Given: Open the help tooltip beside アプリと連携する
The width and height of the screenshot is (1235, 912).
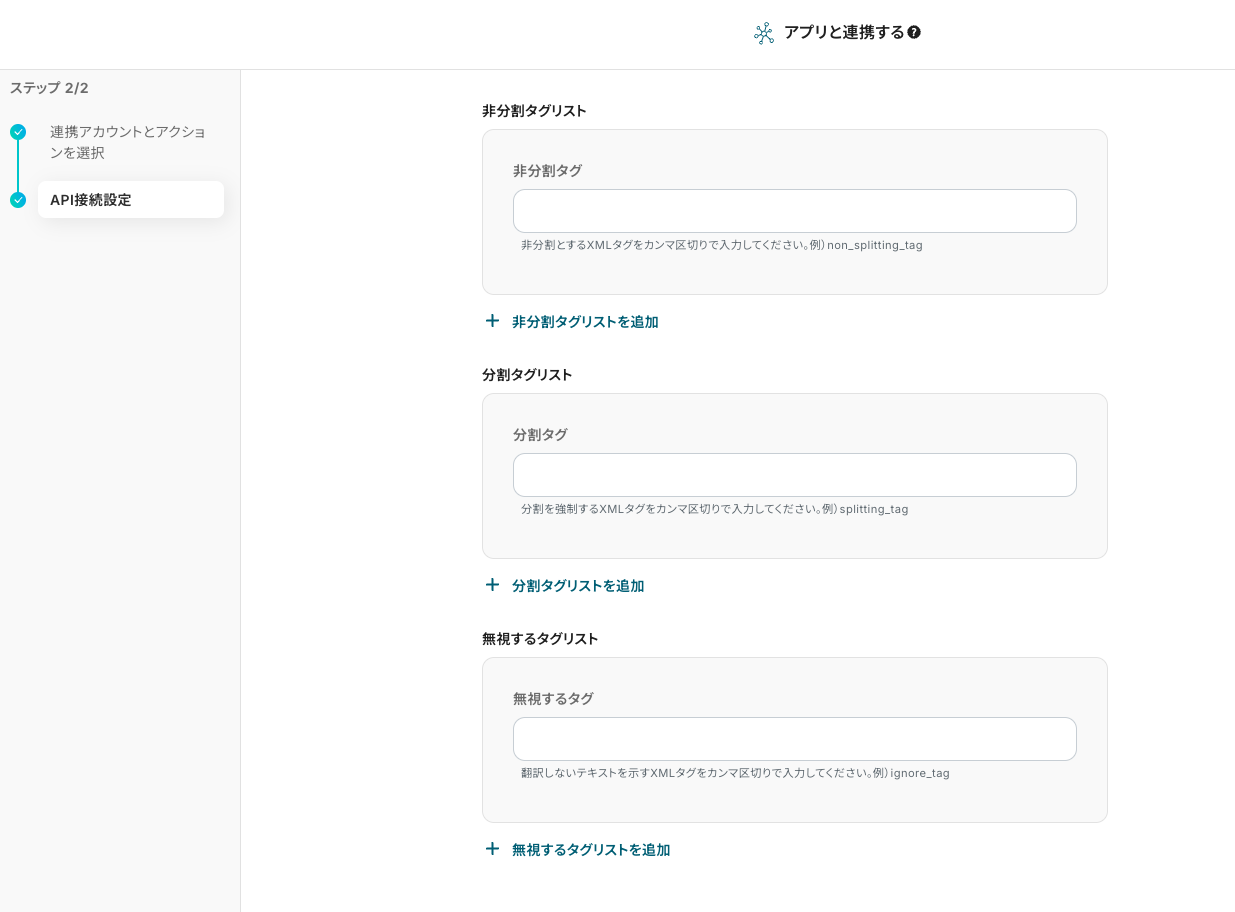Looking at the screenshot, I should click(x=914, y=33).
